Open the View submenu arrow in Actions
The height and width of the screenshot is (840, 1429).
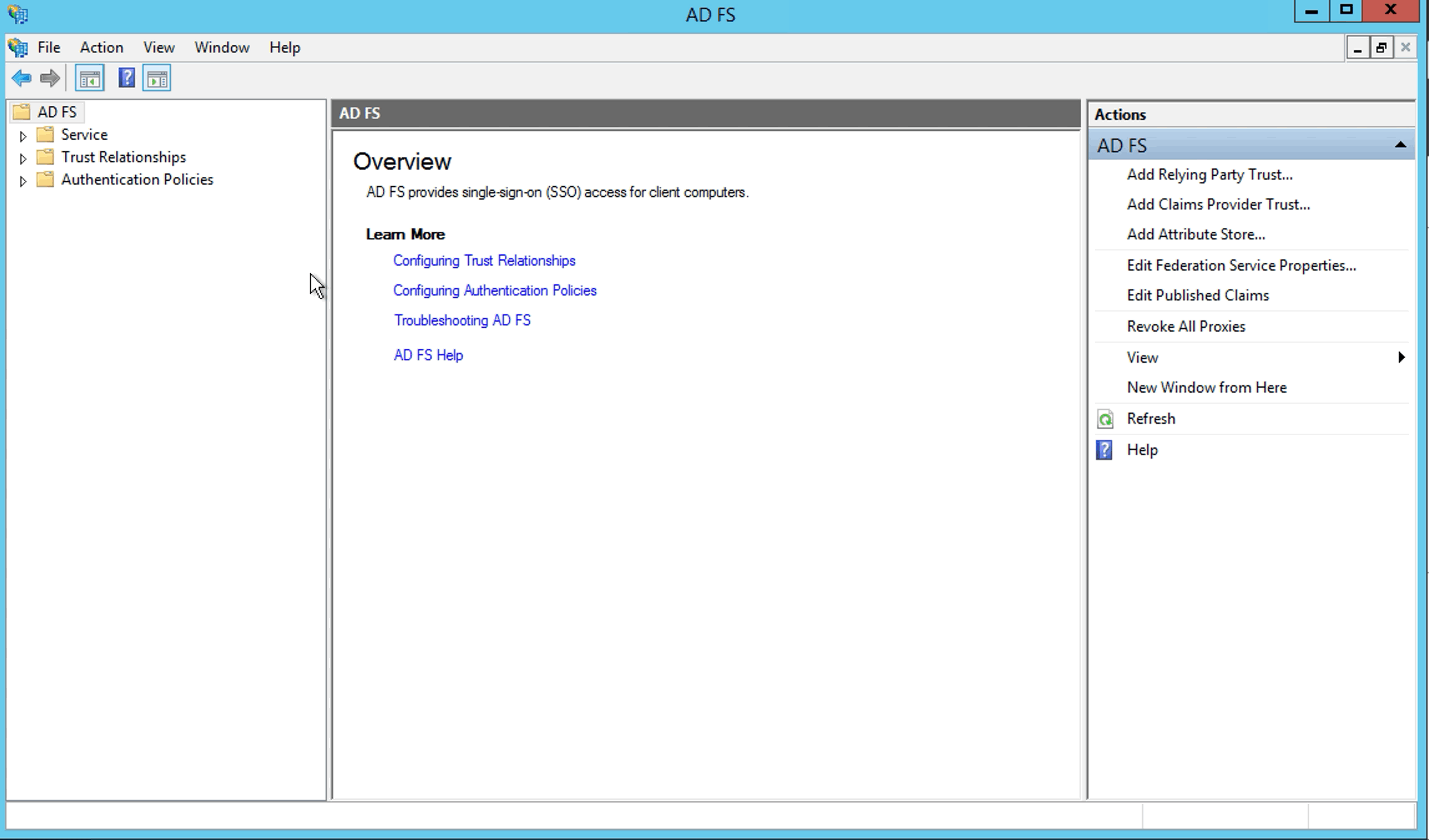click(x=1401, y=358)
